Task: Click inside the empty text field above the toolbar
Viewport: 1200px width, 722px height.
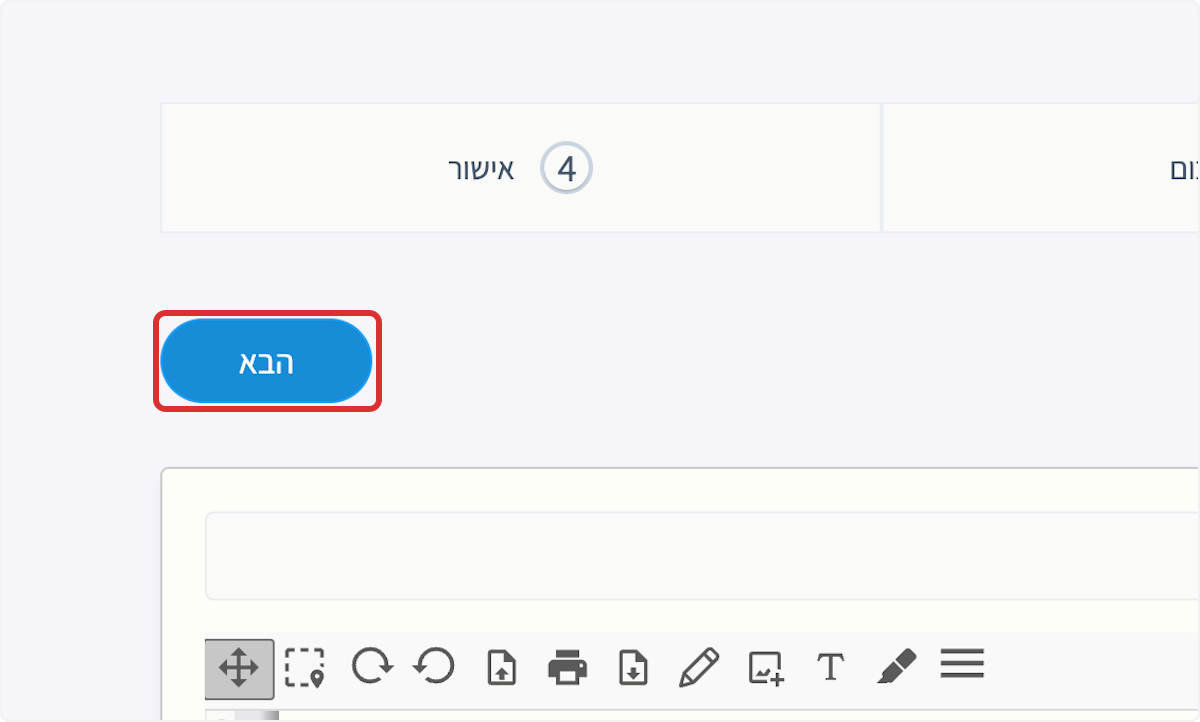Action: tap(700, 556)
